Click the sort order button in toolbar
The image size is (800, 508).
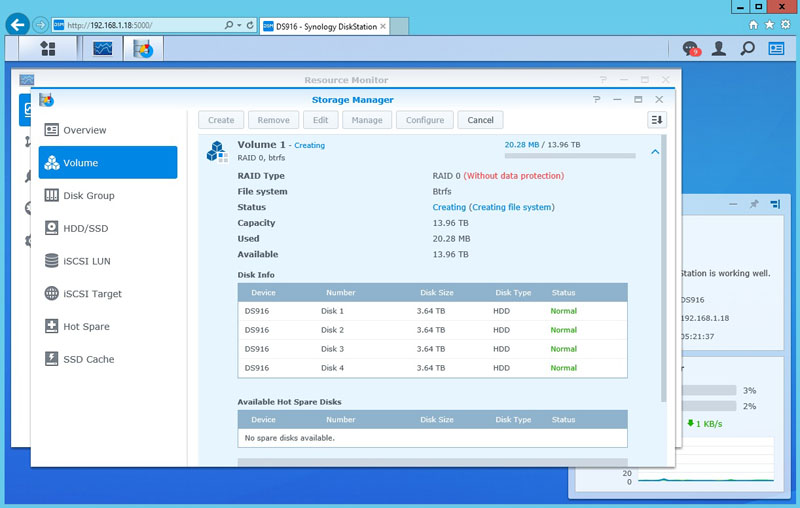tap(656, 120)
